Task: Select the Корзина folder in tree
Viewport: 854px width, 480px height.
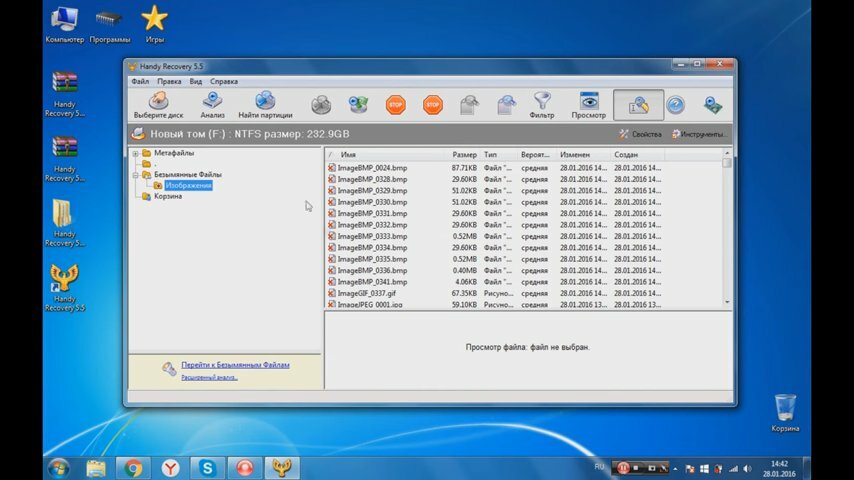Action: [167, 196]
